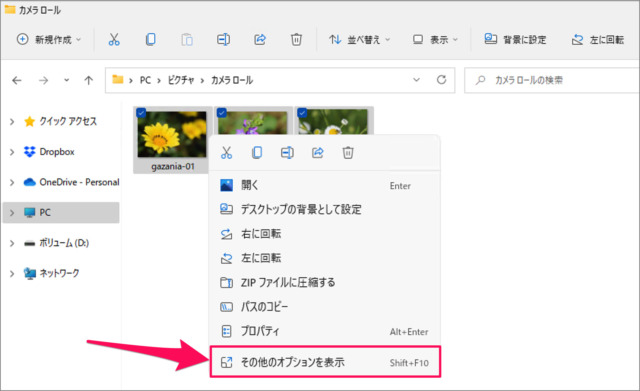
Task: Expand ボリューム (D:) tree node
Action: (x=12, y=243)
